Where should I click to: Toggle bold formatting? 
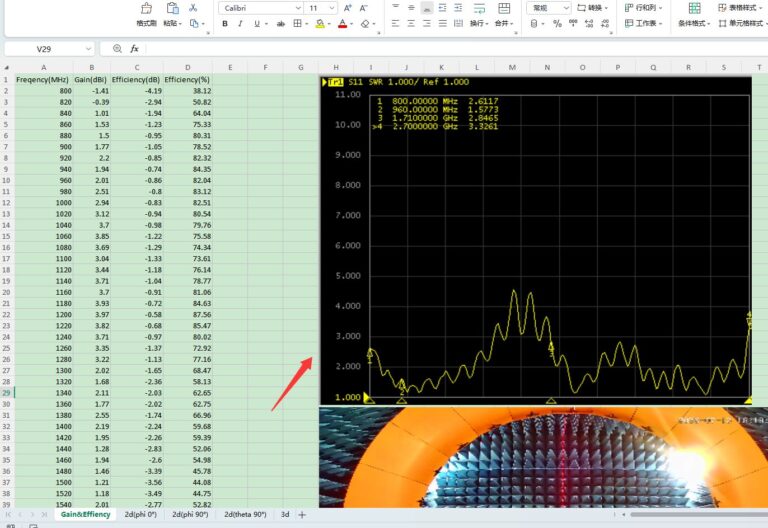click(225, 24)
